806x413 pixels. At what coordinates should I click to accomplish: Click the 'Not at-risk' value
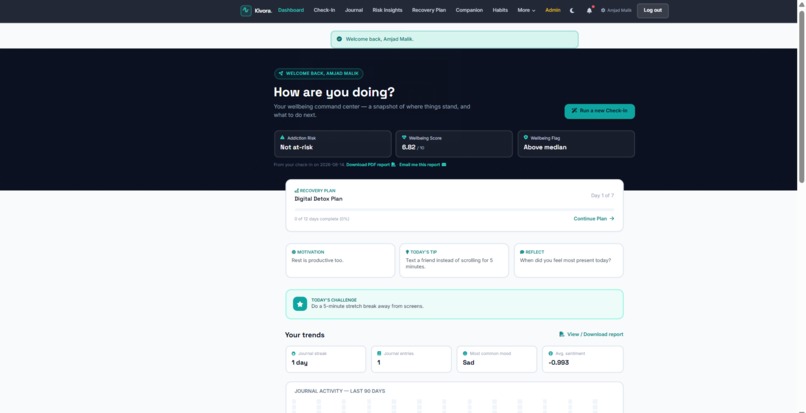[x=296, y=148]
